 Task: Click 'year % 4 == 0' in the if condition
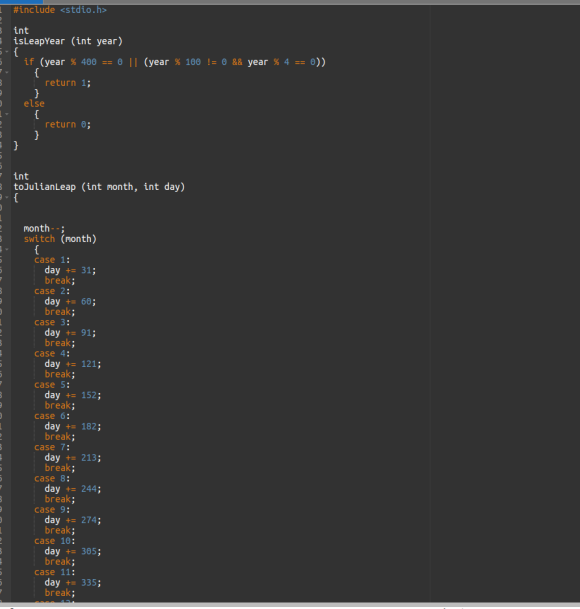(284, 62)
